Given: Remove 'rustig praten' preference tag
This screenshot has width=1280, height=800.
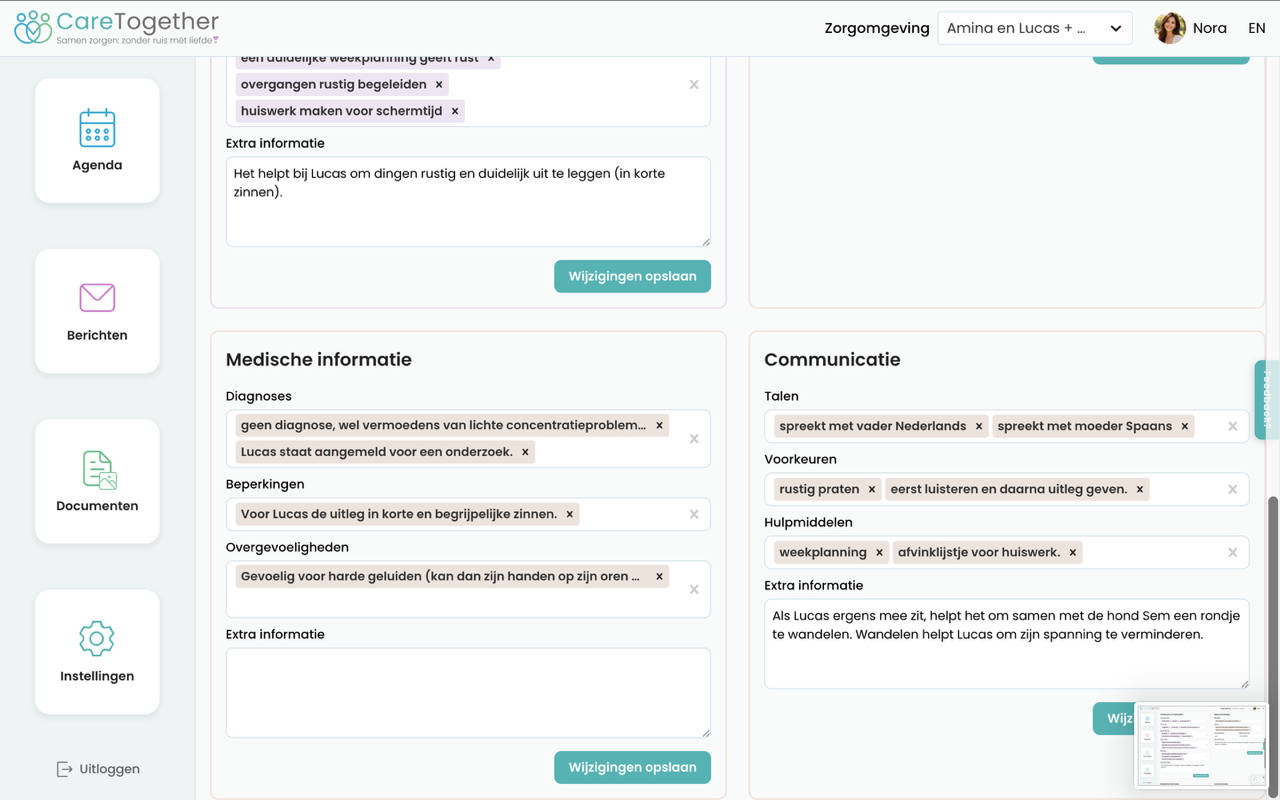Looking at the screenshot, I should (x=872, y=489).
